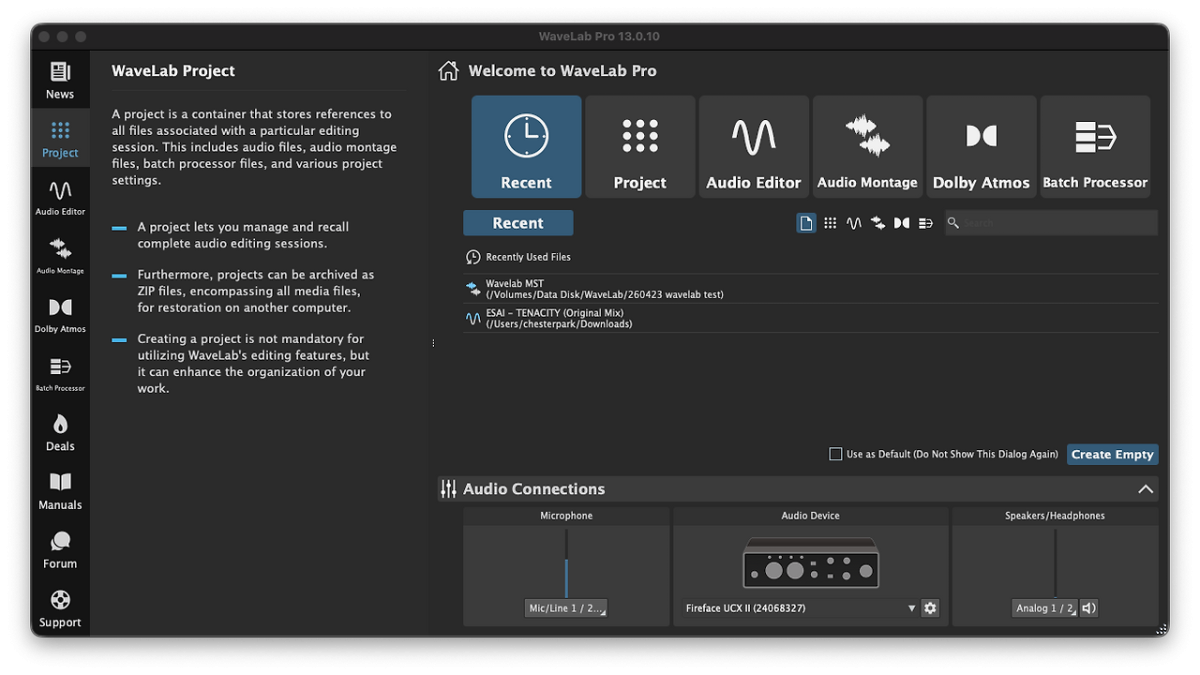Filter recent list by project grid icon
The width and height of the screenshot is (1200, 675).
click(830, 223)
